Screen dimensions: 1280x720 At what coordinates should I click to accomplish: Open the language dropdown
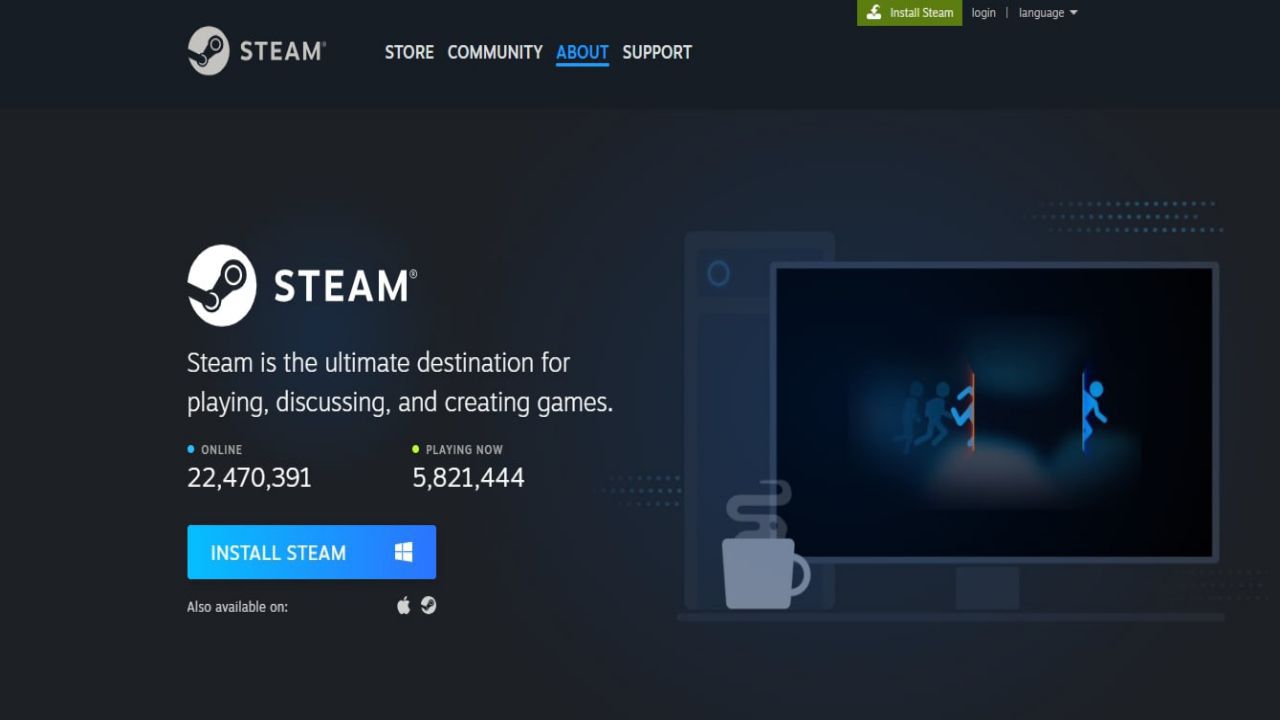[x=1046, y=12]
